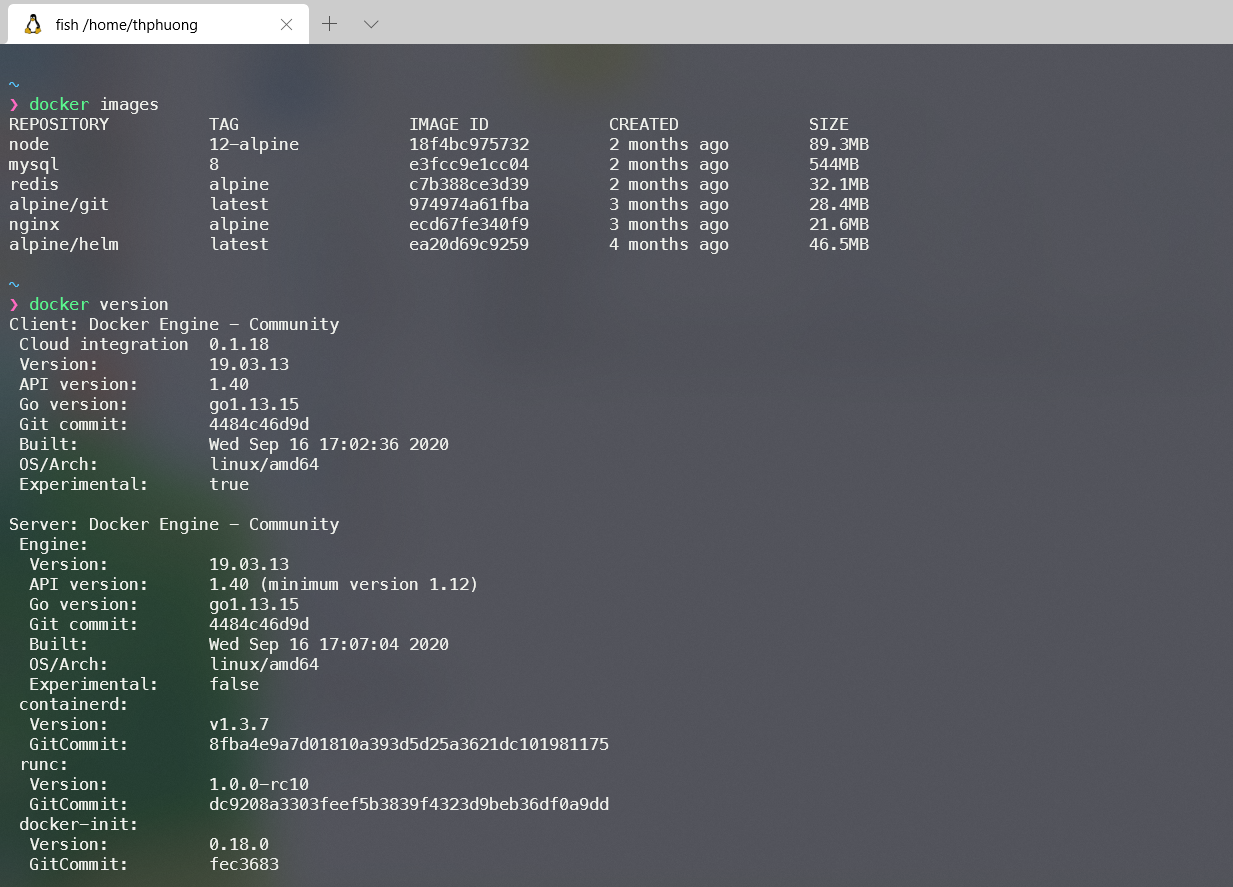Click the alpine/helm repository name

pos(64,244)
